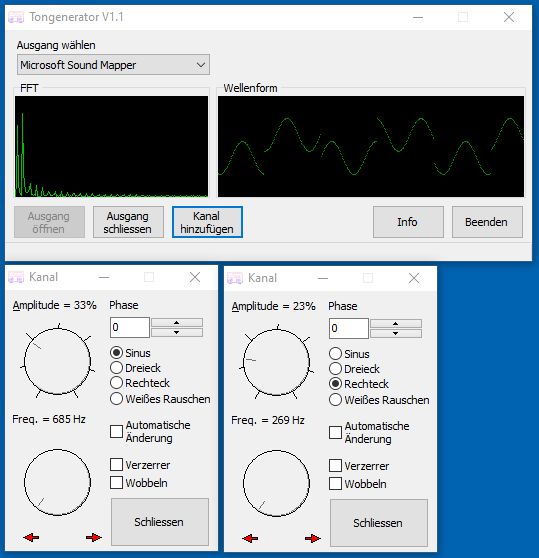This screenshot has height=558, width=539.
Task: Click red right arrow in 269 Hz channel
Action: pyautogui.click(x=313, y=538)
